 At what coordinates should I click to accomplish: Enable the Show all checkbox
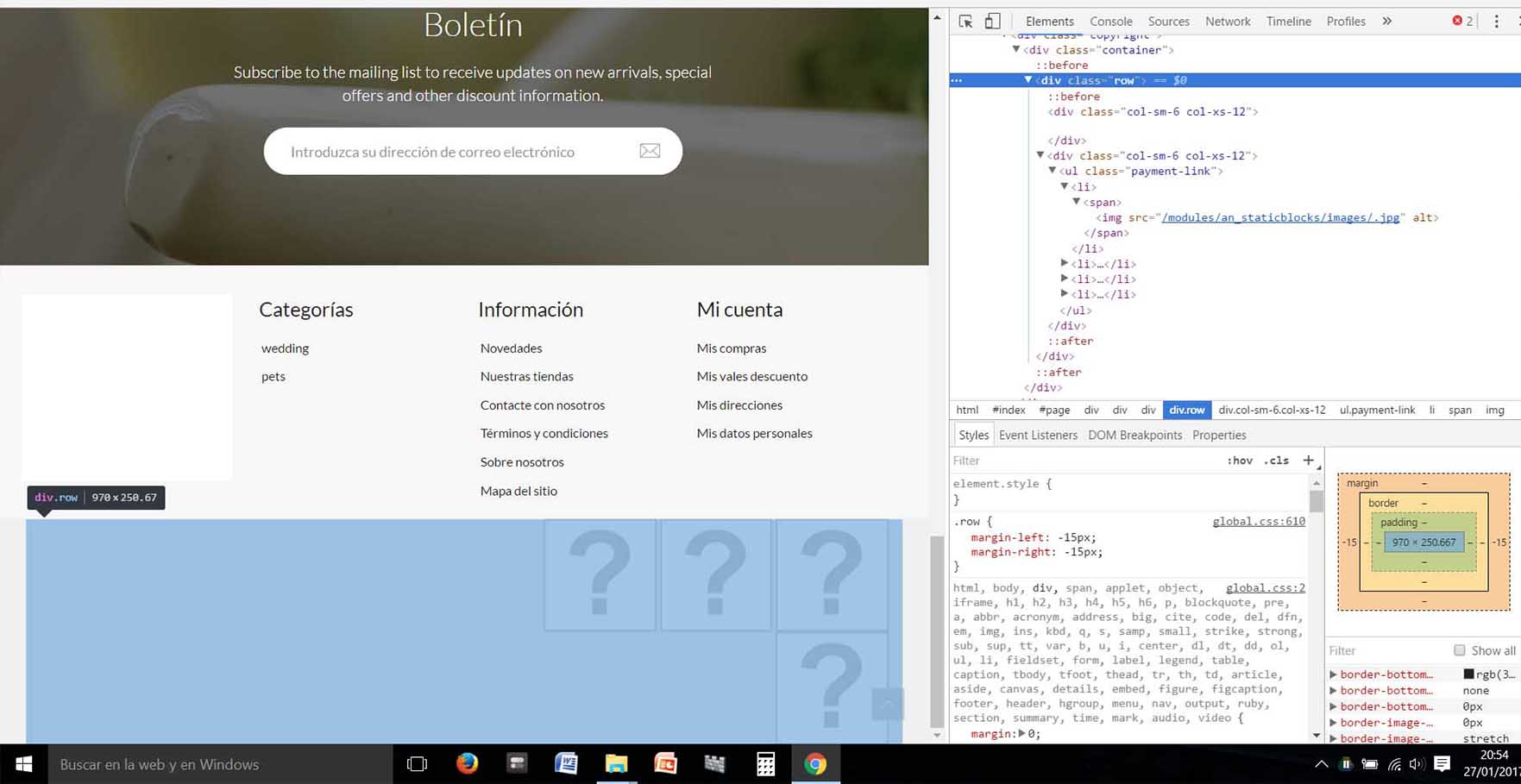click(1459, 650)
